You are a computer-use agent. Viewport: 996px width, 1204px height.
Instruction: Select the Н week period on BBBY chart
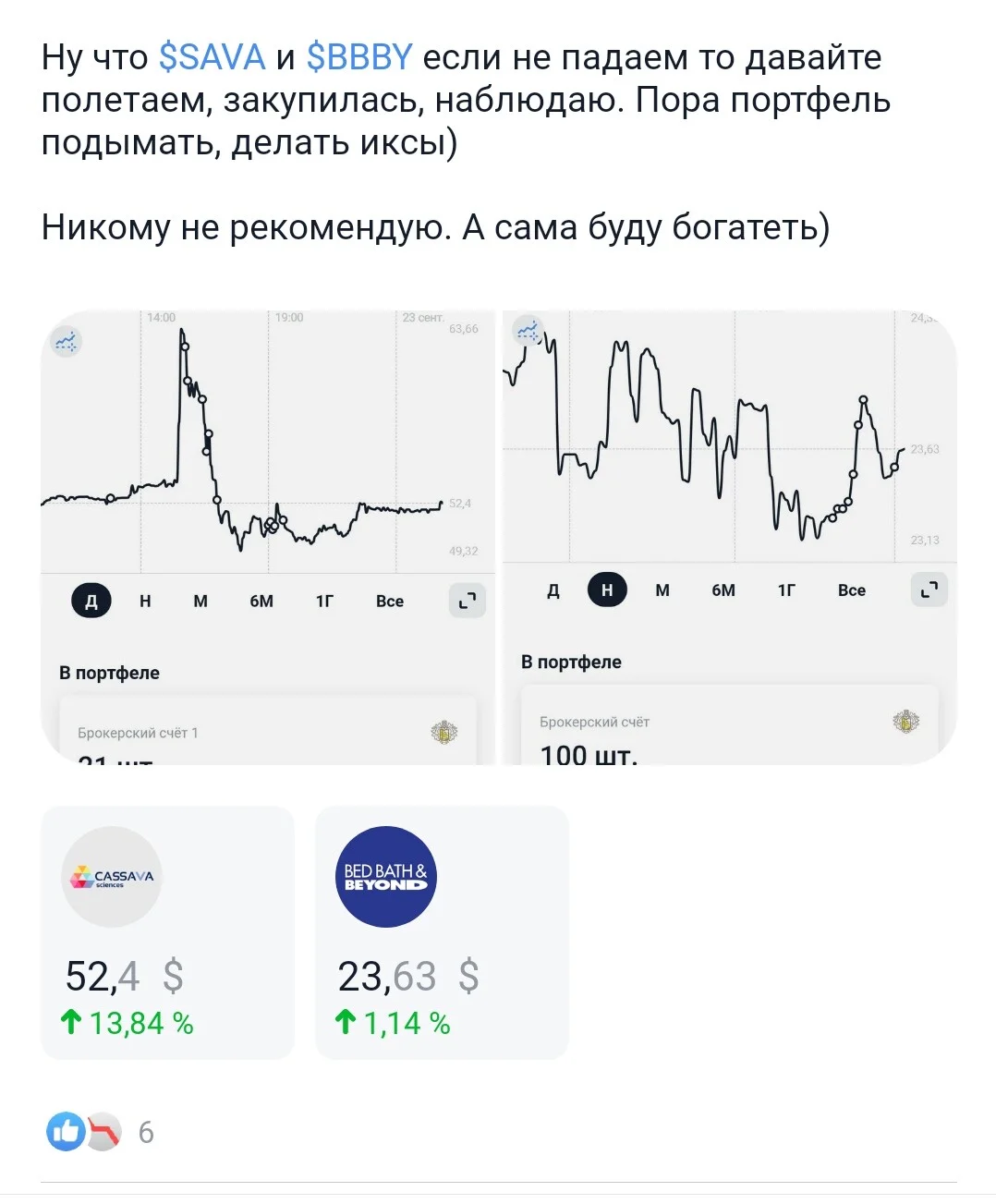607,590
